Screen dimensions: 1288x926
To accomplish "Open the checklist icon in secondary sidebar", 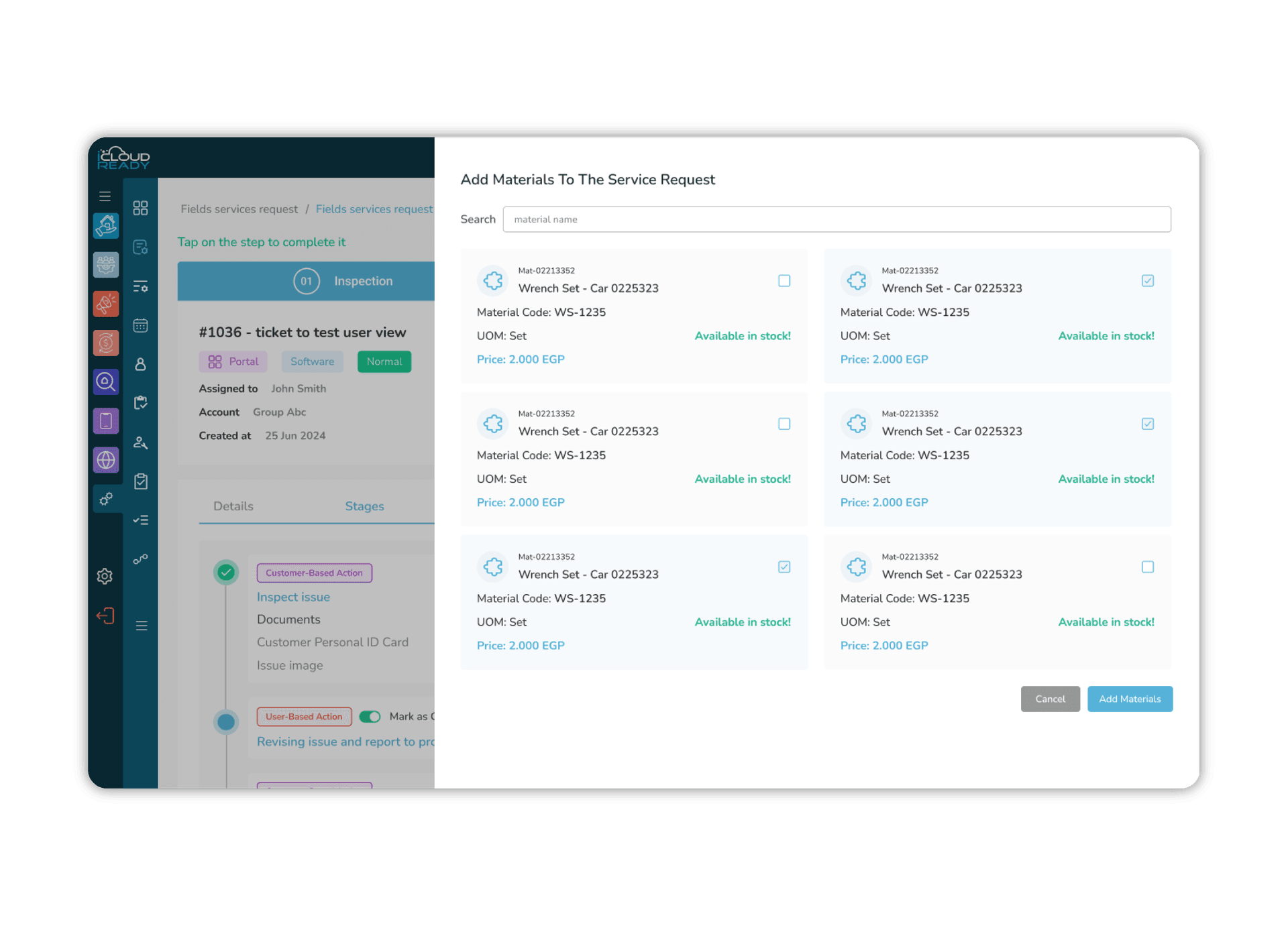I will 141,520.
